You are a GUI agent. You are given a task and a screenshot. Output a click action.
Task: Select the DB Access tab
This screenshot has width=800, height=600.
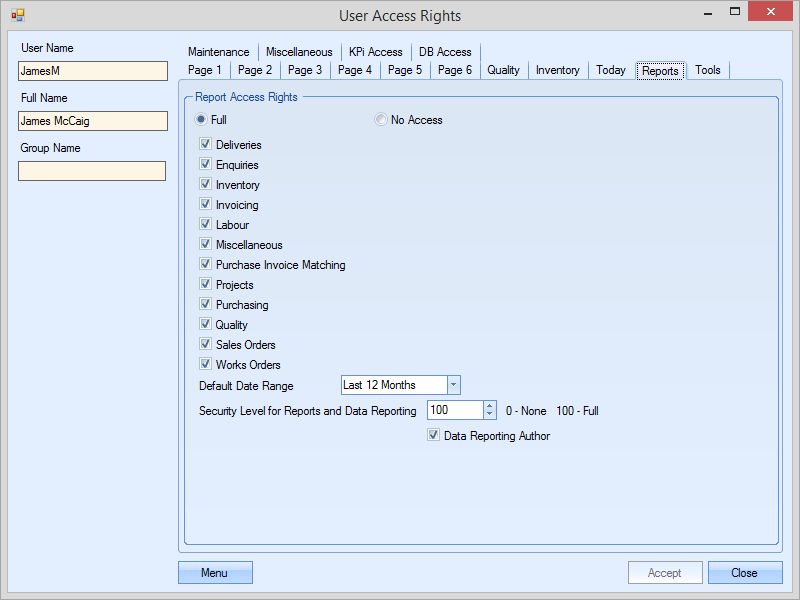[x=445, y=52]
